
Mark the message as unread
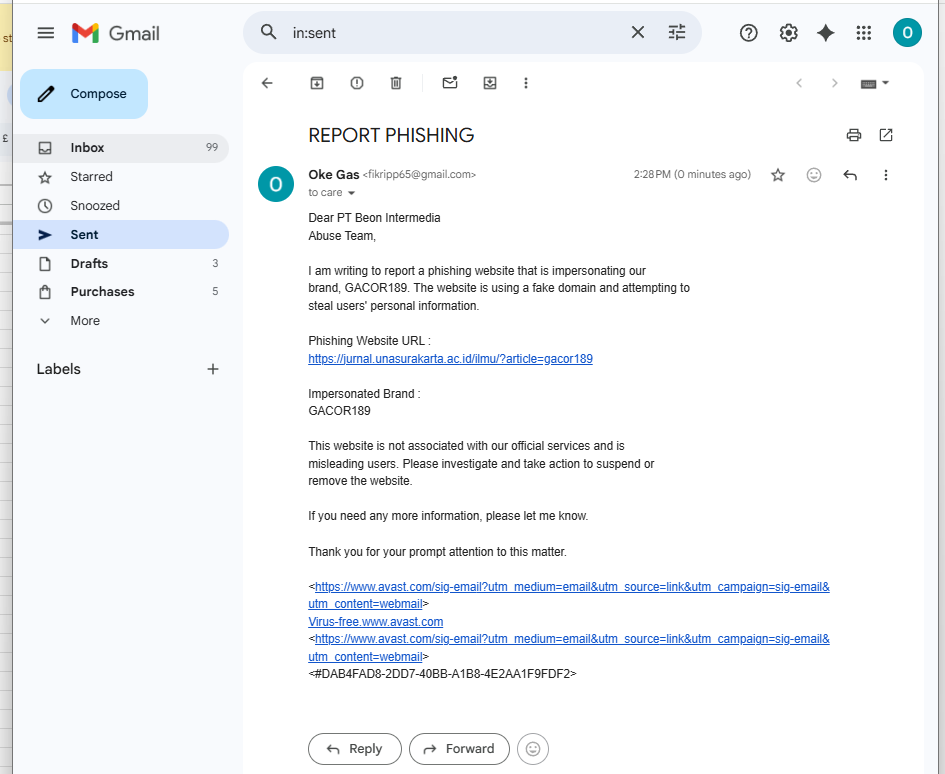click(x=450, y=83)
